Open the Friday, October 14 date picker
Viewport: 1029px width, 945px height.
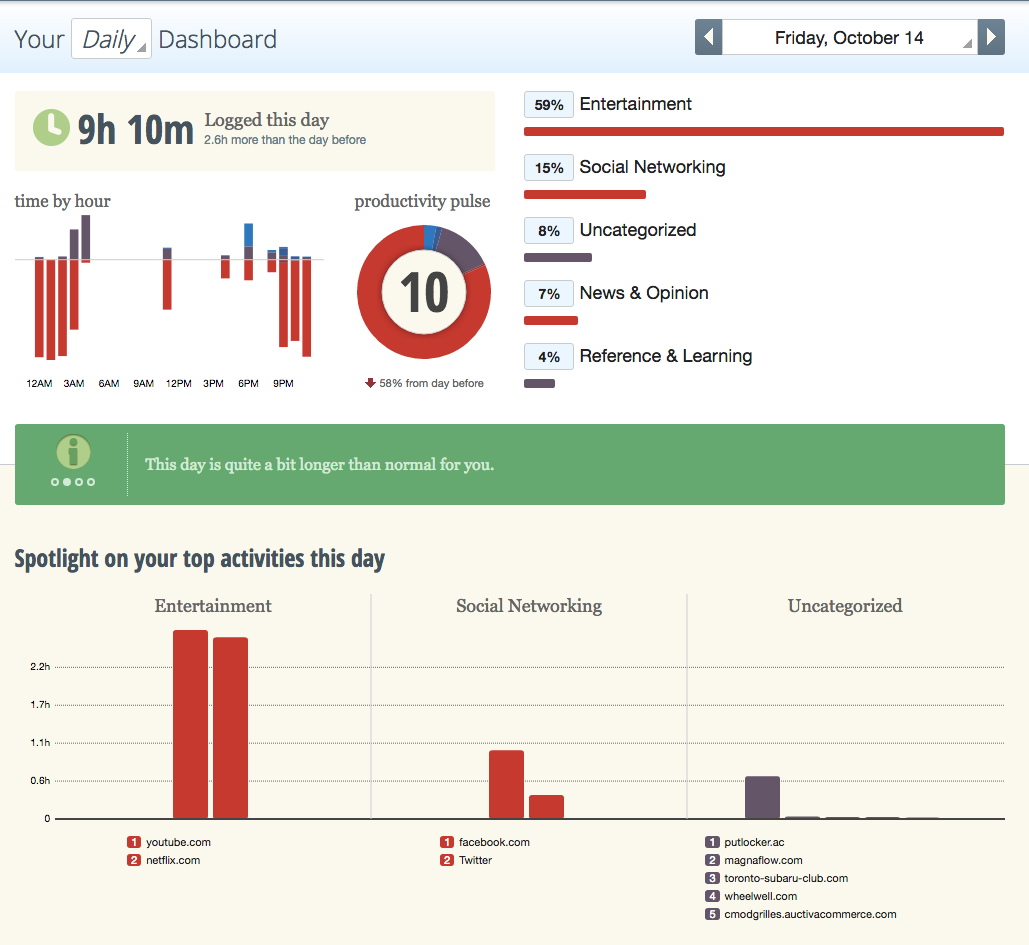tap(849, 37)
